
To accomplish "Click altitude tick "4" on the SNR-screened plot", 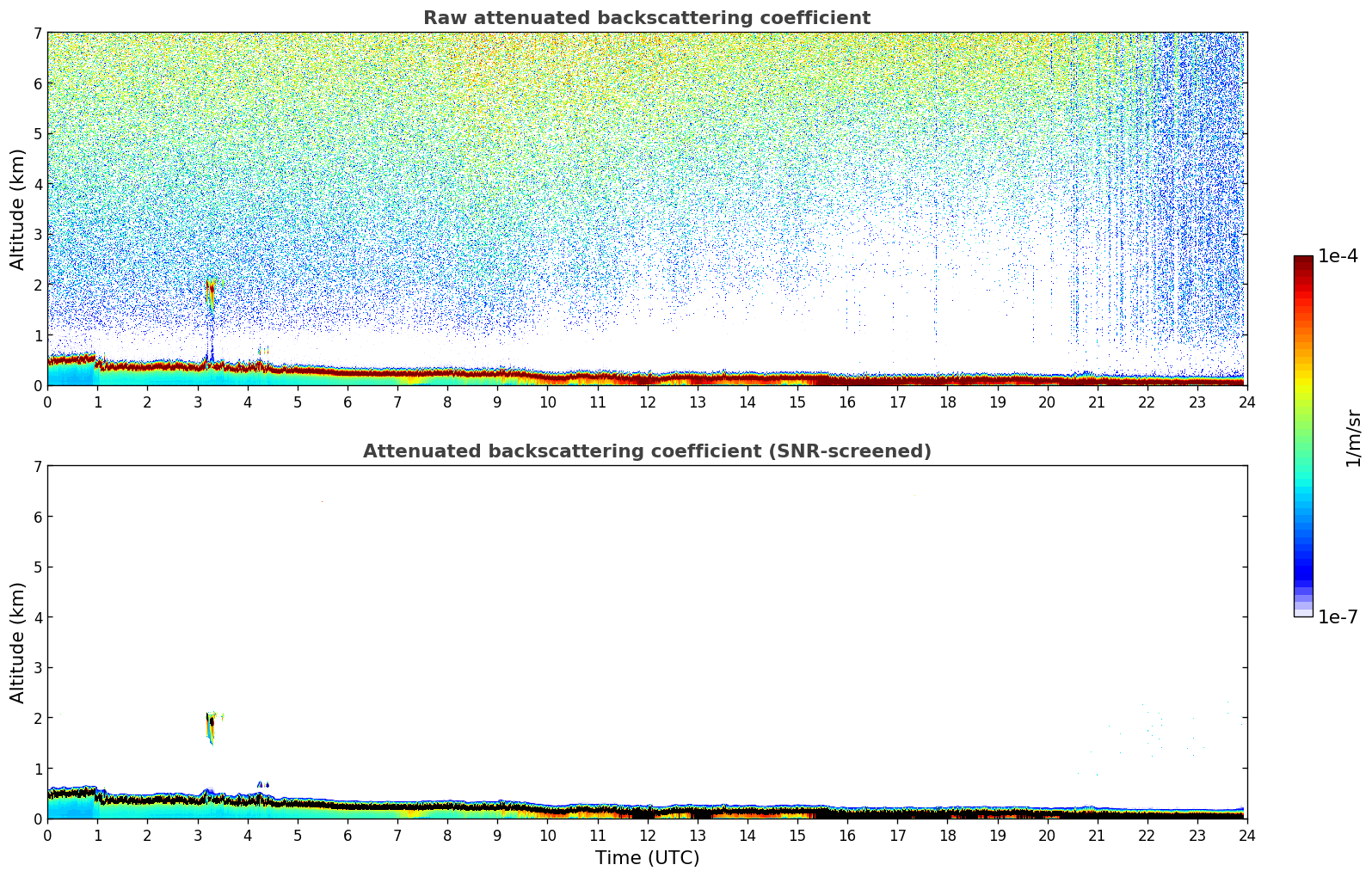I will point(38,617).
